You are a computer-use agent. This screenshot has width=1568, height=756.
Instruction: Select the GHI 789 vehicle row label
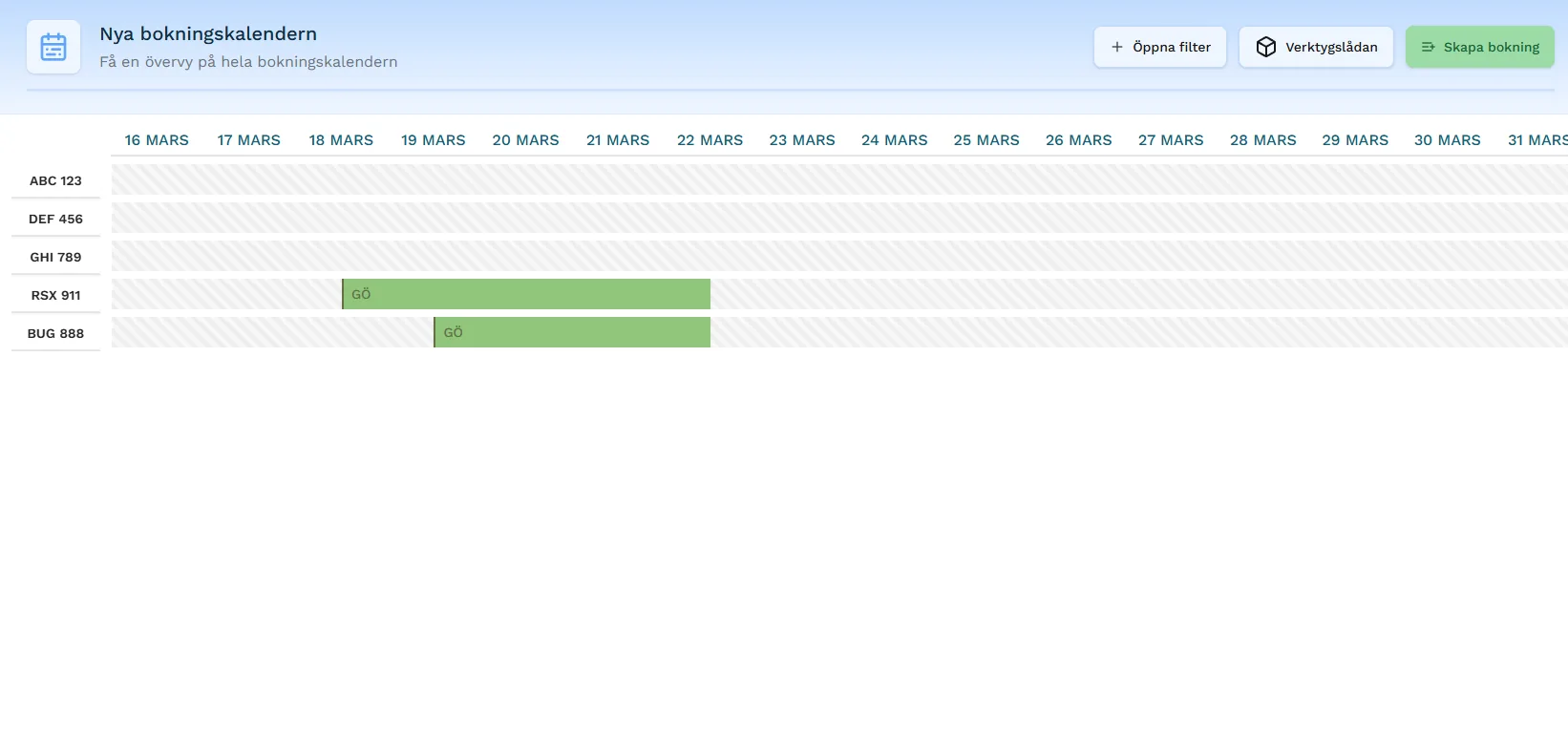(55, 257)
